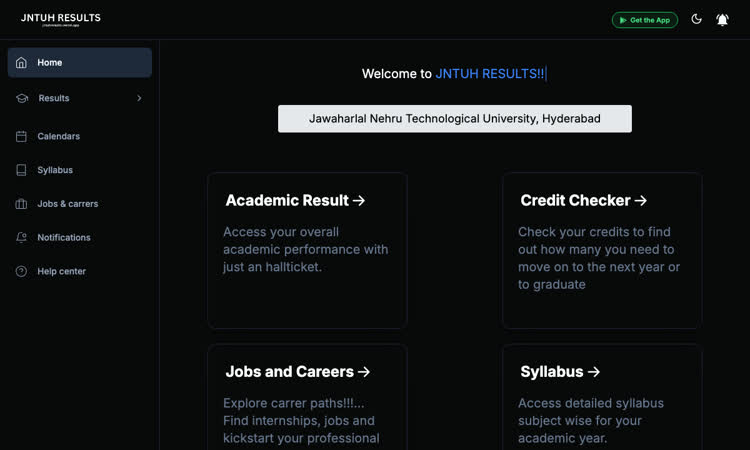Toggle dark mode with the moon icon

point(696,19)
